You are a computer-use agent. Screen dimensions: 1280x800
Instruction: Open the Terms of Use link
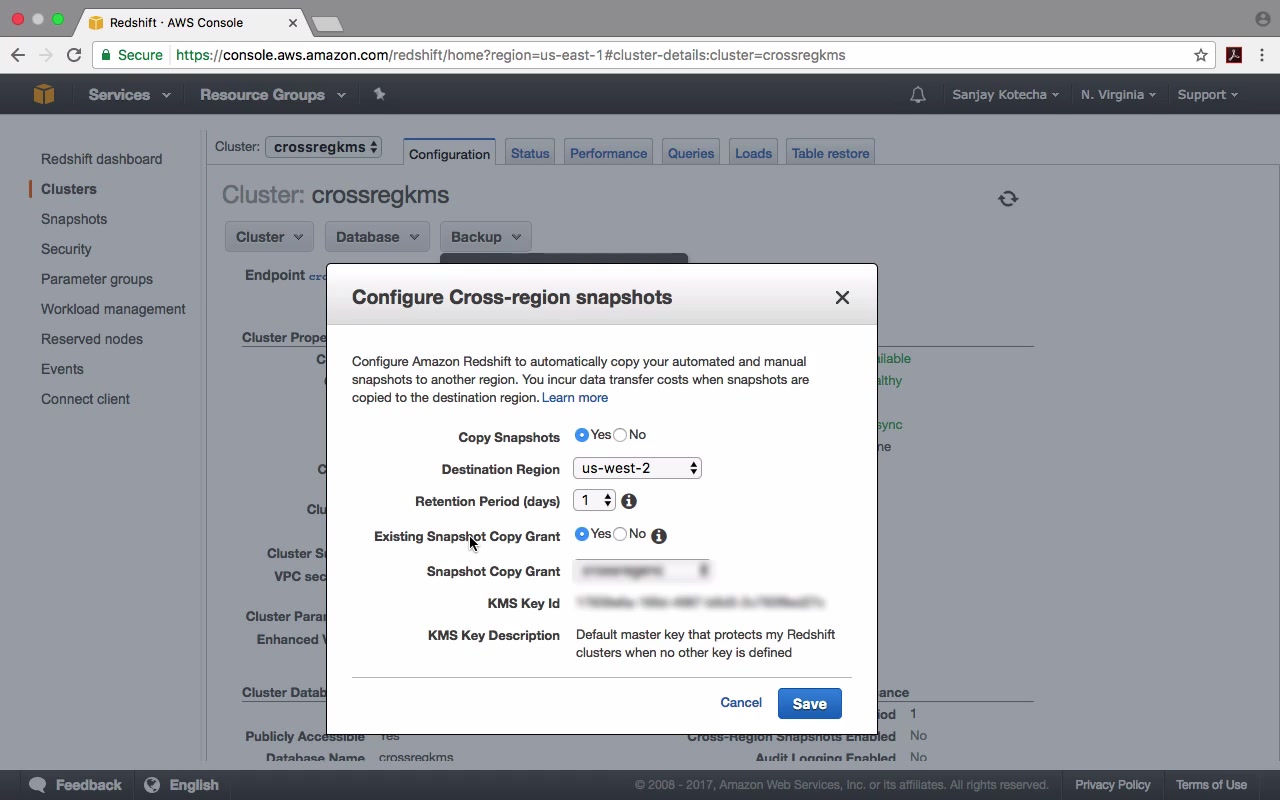tap(1211, 785)
